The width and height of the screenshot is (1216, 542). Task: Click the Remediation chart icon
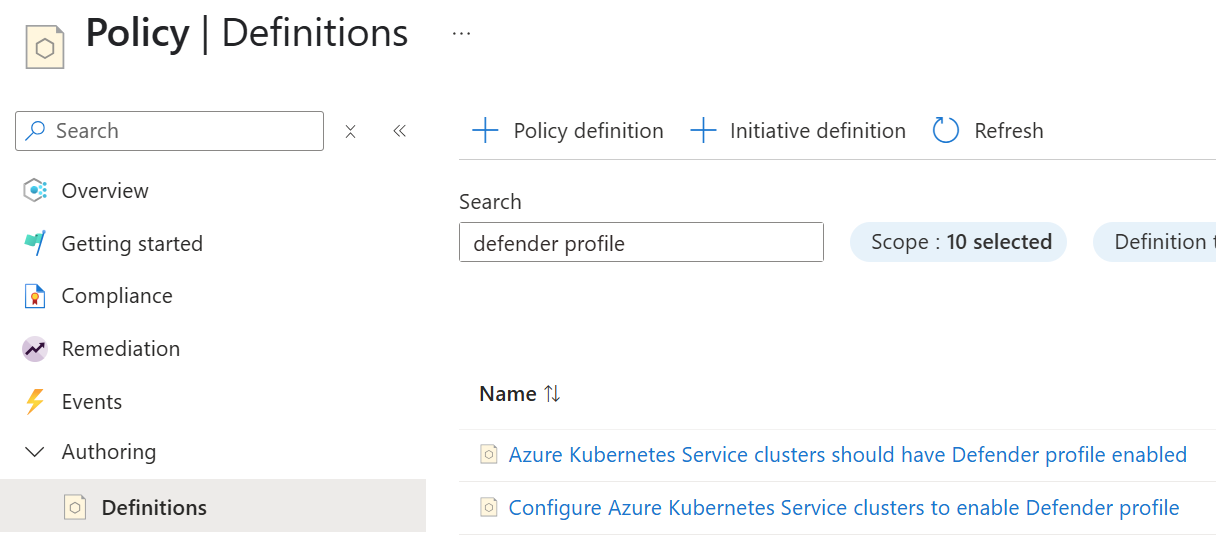(x=35, y=349)
